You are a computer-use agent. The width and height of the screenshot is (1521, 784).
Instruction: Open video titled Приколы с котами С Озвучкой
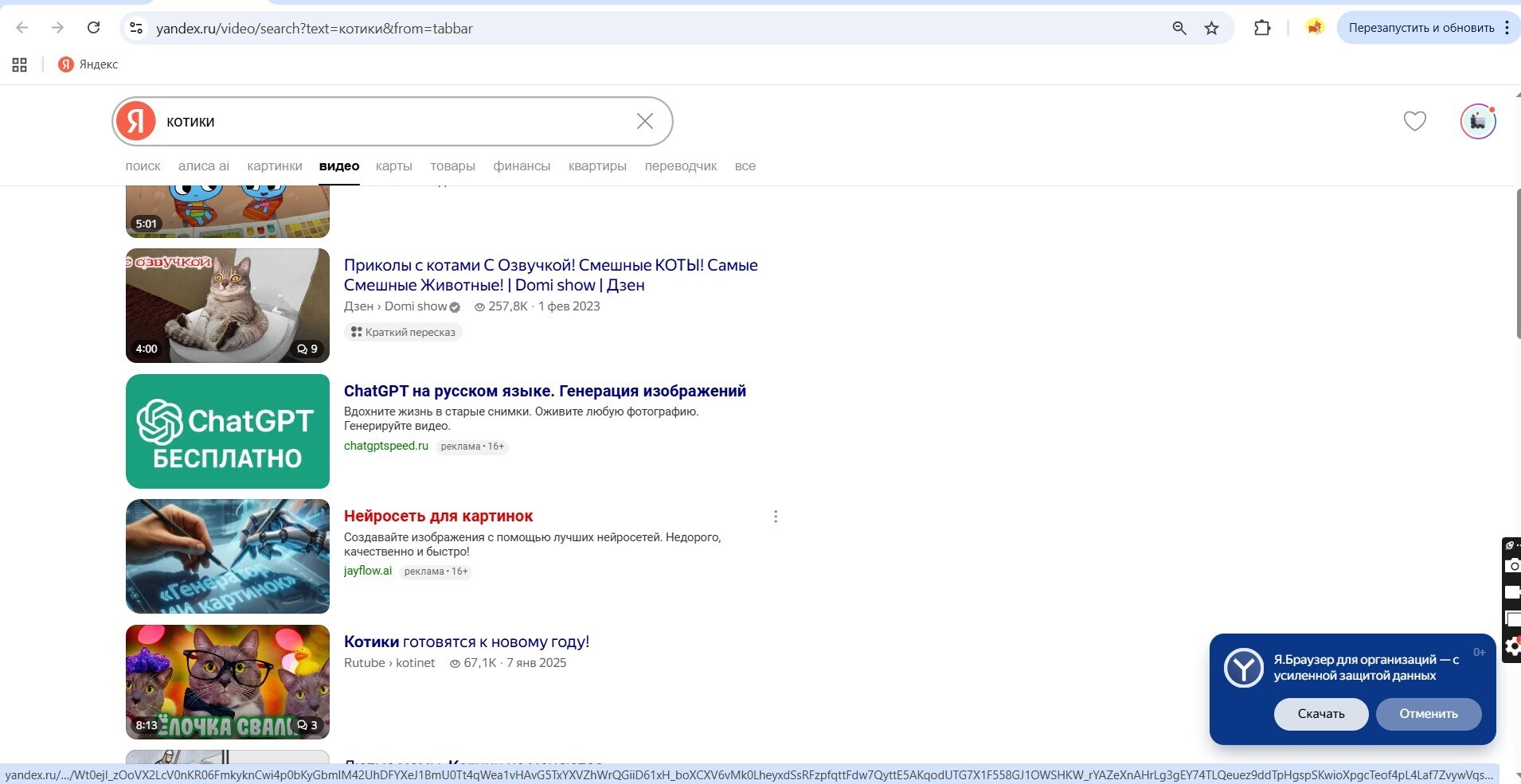click(550, 275)
